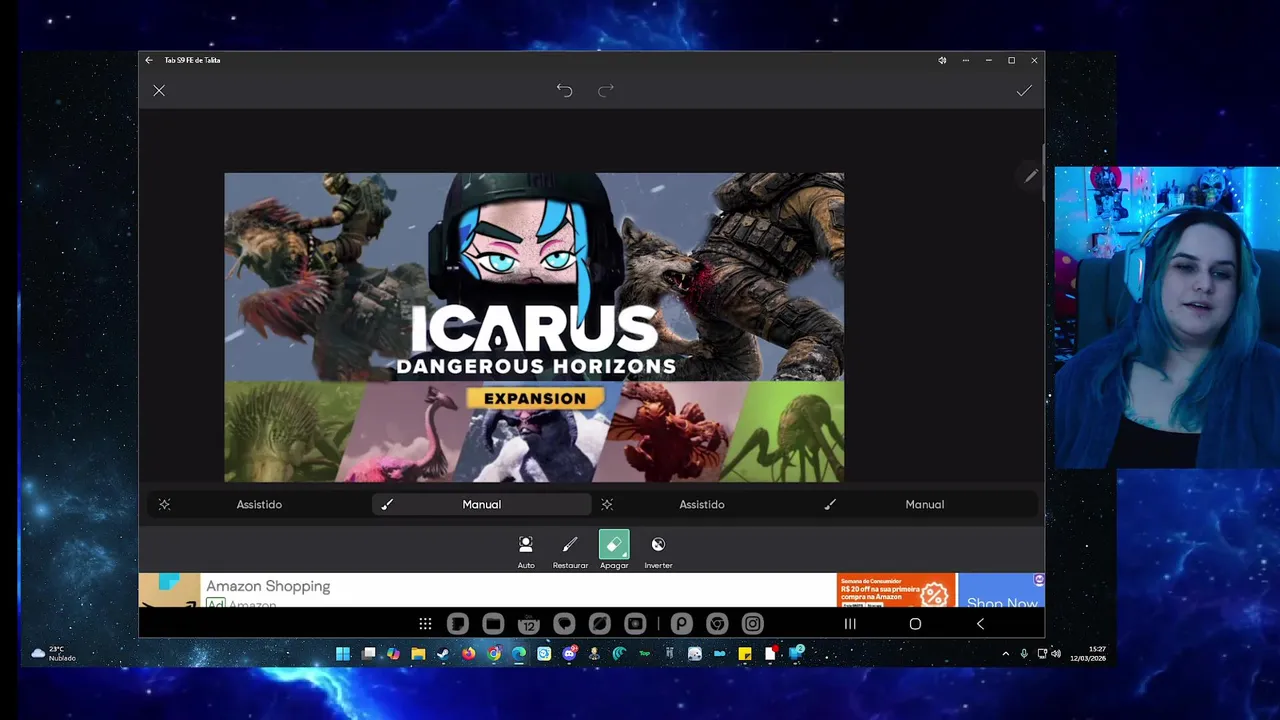Screen dimensions: 1280x720
Task: Tap the orange Amazon discount banner image
Action: click(x=897, y=591)
